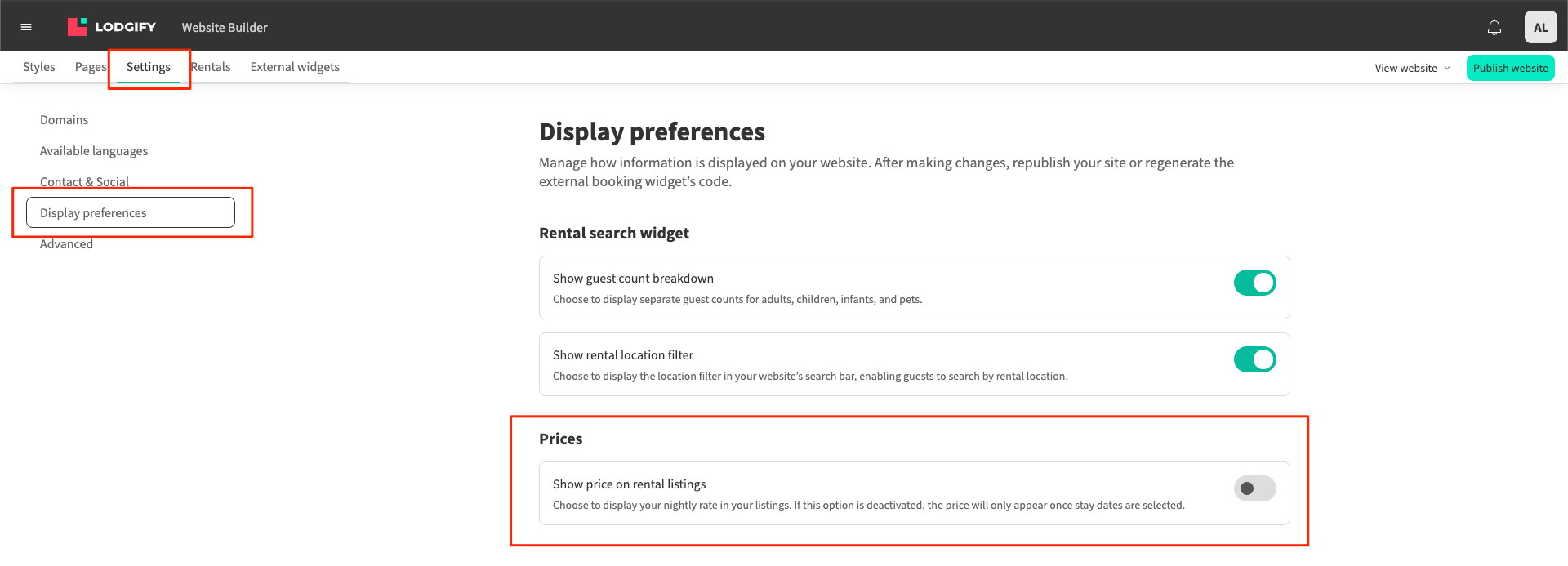Disable Show guest count breakdown toggle

1254,283
